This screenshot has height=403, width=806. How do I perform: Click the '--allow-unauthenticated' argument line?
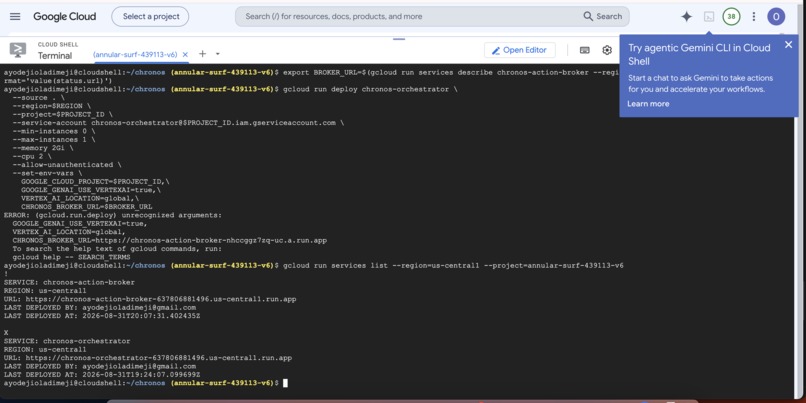tap(67, 165)
